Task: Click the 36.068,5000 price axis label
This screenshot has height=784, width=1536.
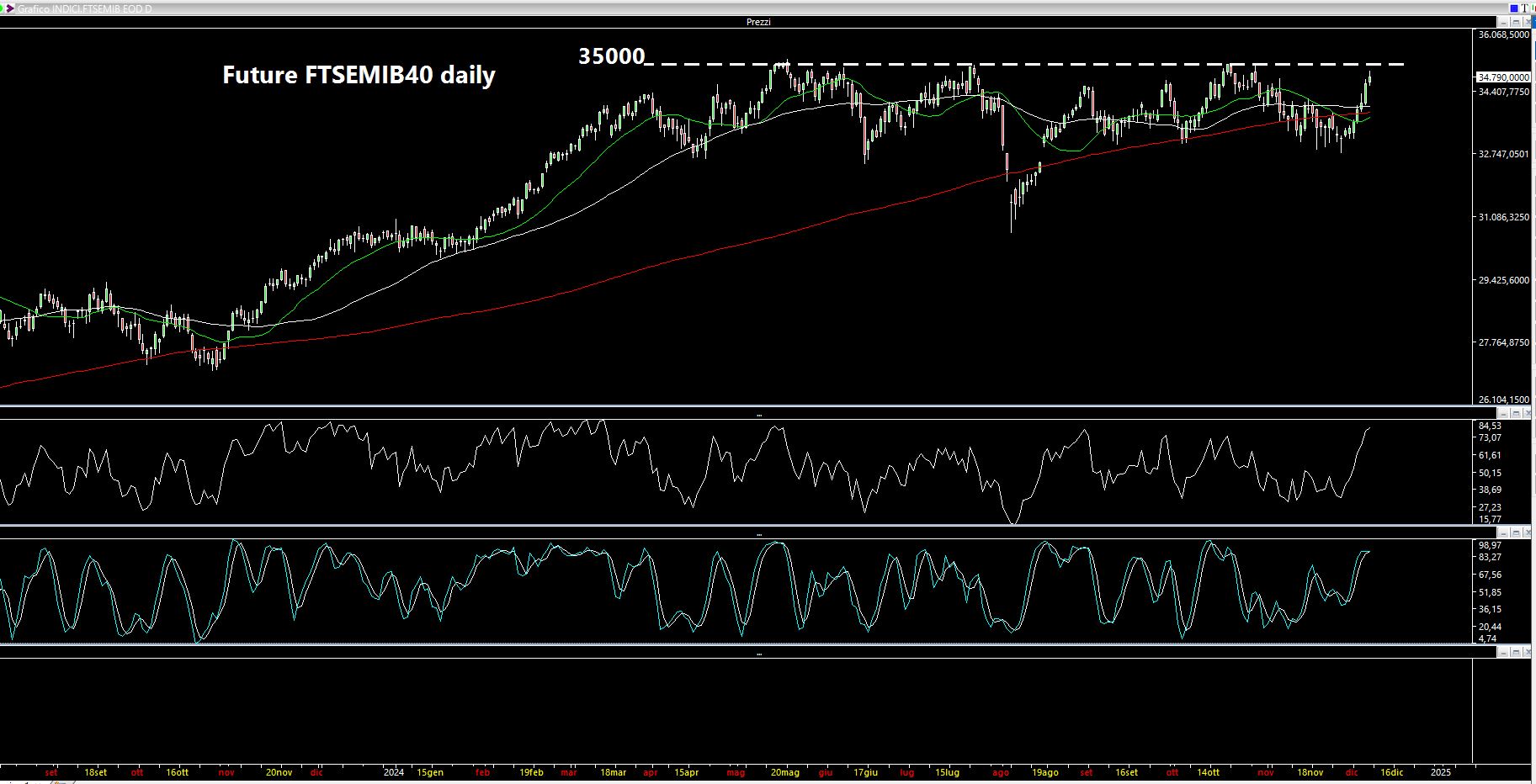Action: click(1504, 34)
